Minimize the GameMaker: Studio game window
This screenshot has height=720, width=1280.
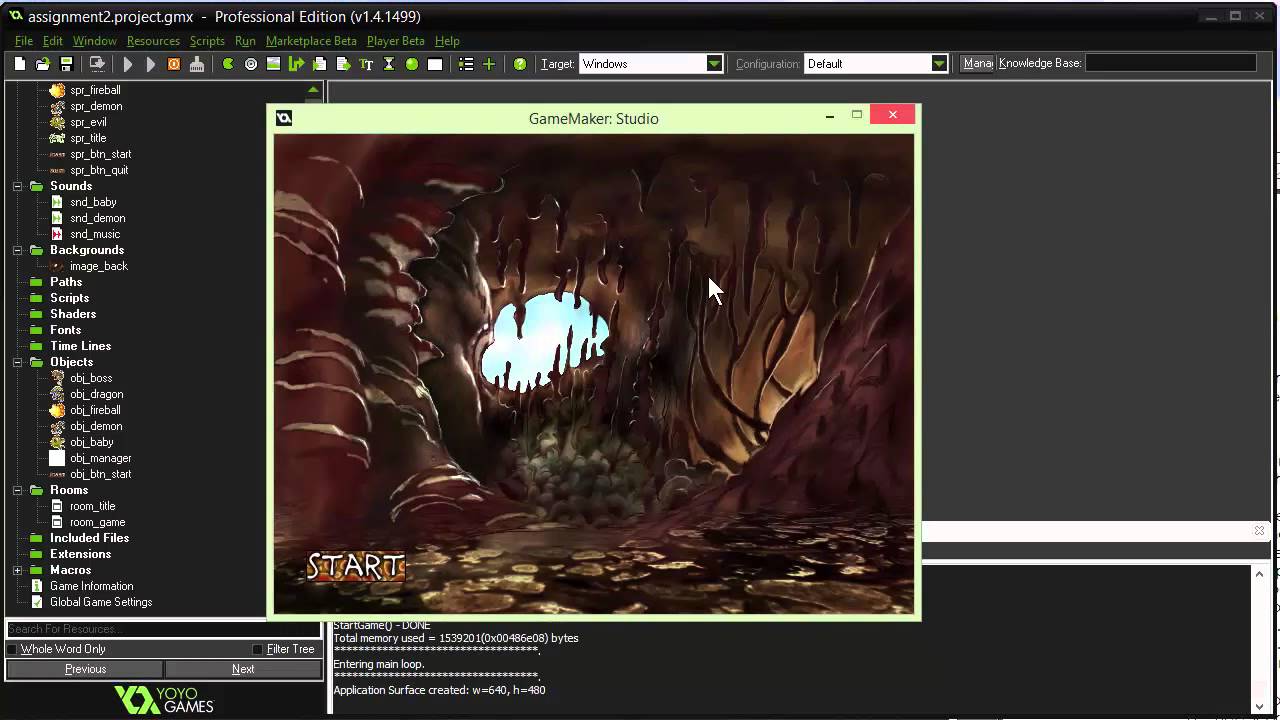pyautogui.click(x=830, y=116)
